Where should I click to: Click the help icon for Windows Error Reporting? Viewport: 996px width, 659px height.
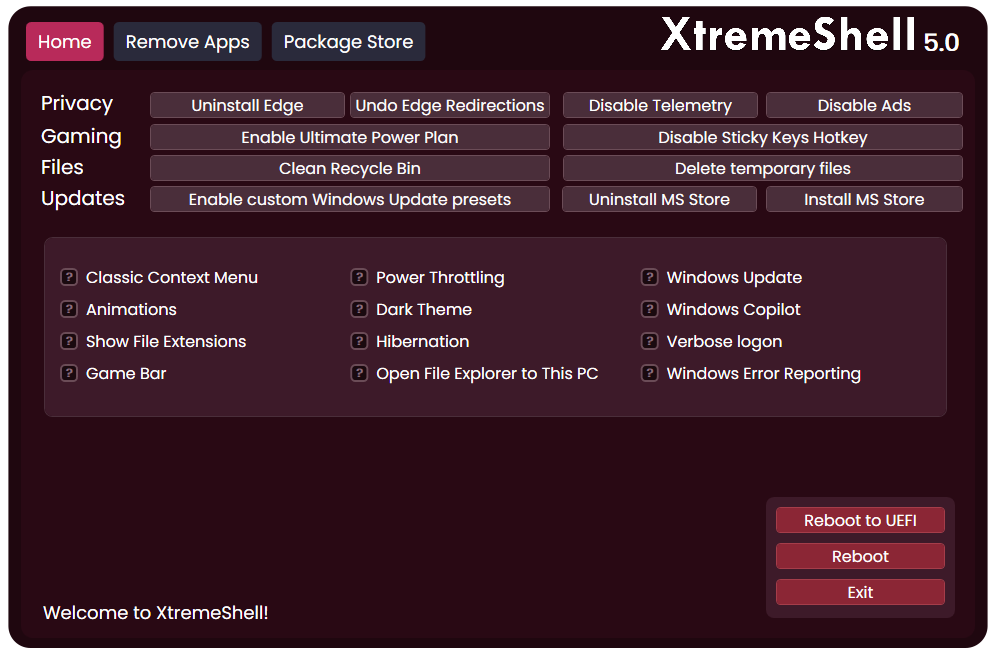[649, 372]
